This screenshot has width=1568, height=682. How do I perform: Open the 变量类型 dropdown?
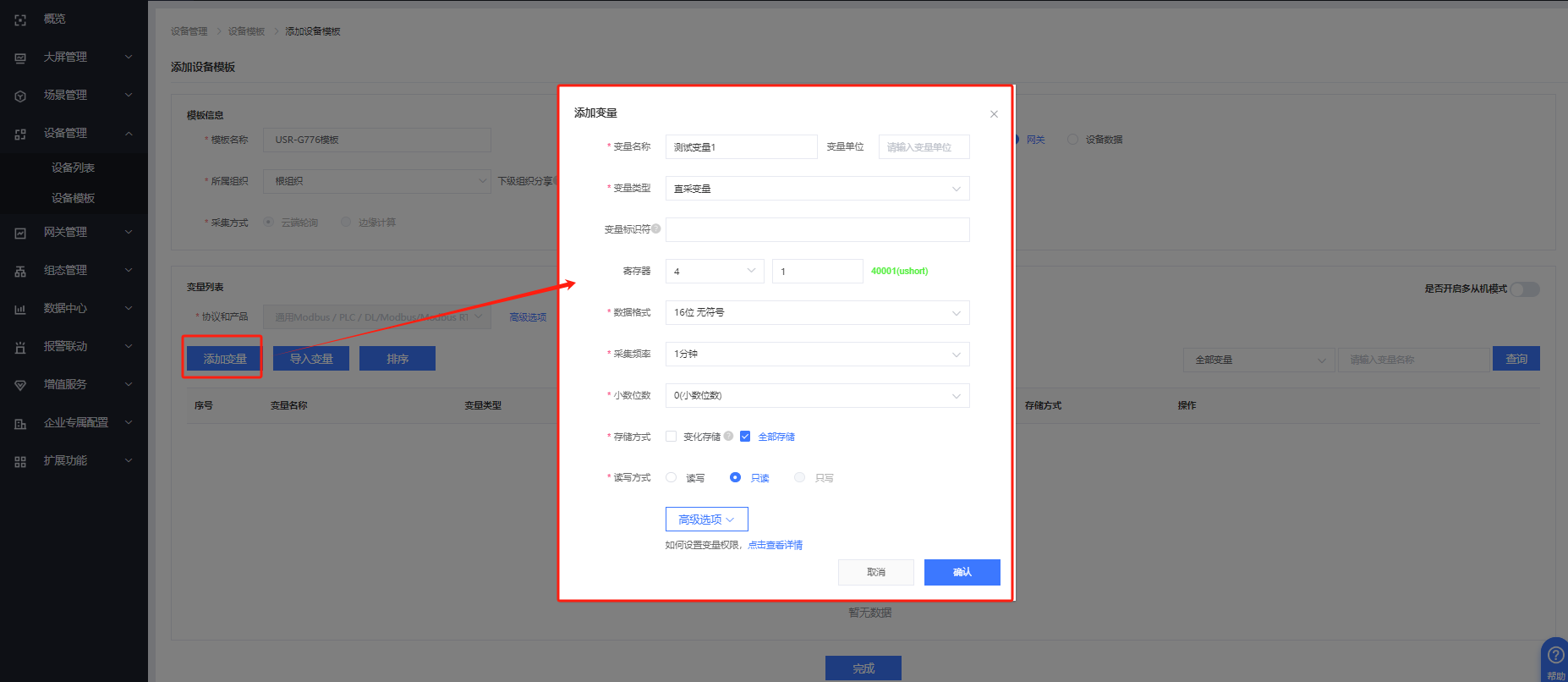click(x=817, y=189)
